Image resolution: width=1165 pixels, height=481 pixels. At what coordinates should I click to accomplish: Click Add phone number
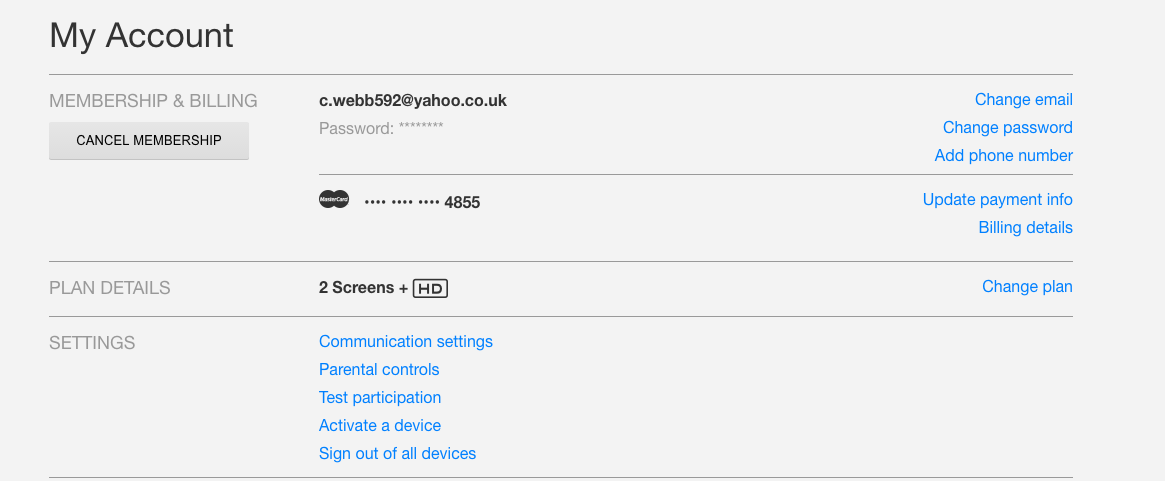click(1003, 156)
